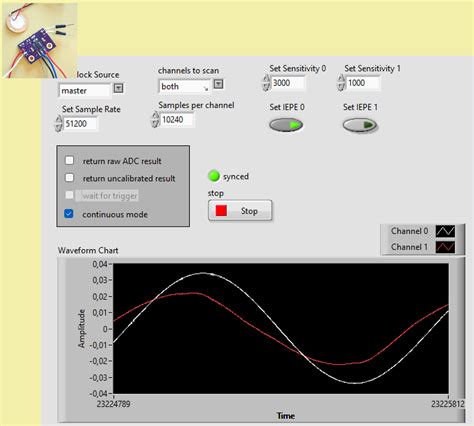
Task: Uncheck the continuous mode checkbox
Action: coord(69,213)
